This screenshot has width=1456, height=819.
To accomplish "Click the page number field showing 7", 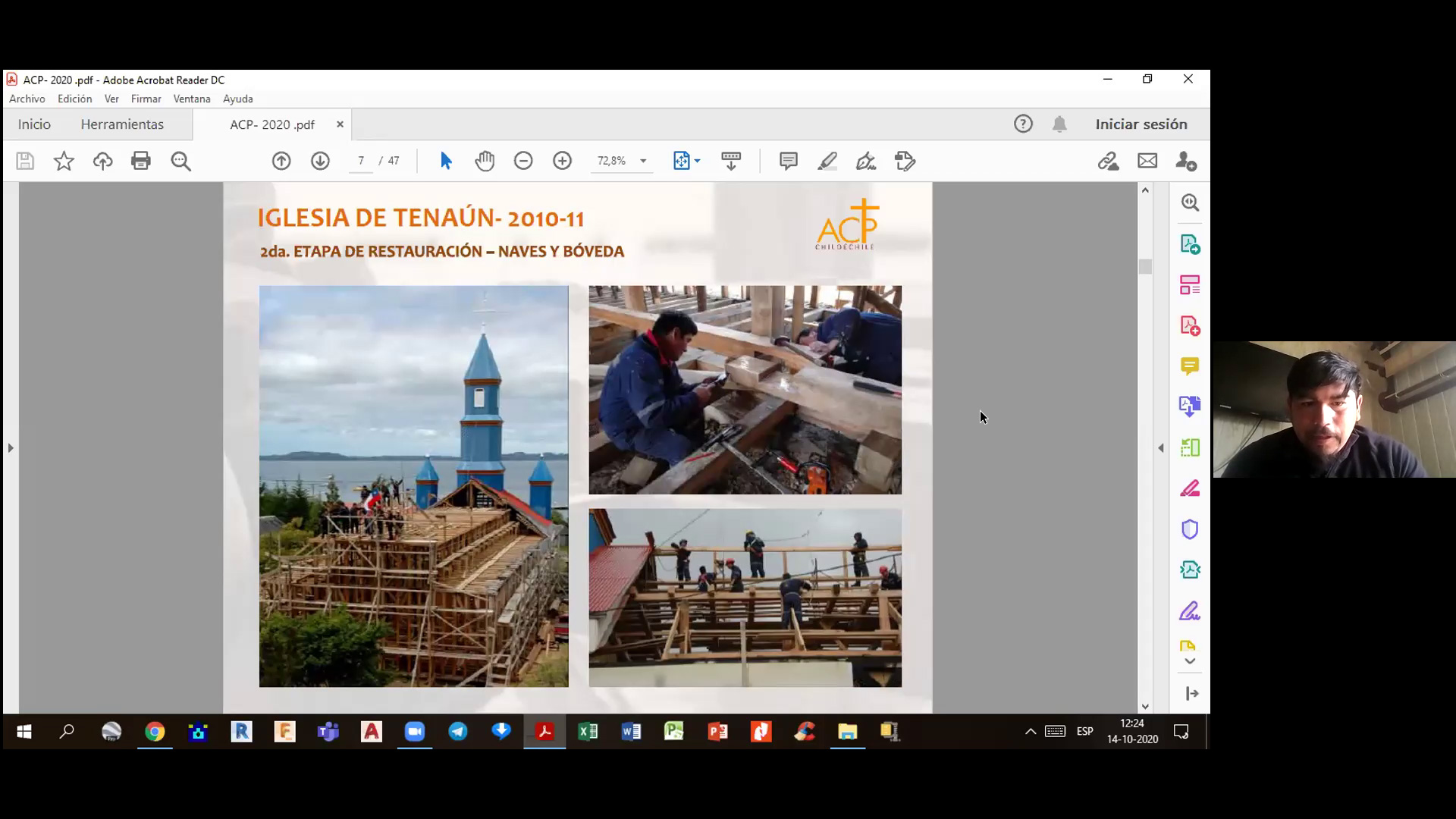I will point(361,161).
